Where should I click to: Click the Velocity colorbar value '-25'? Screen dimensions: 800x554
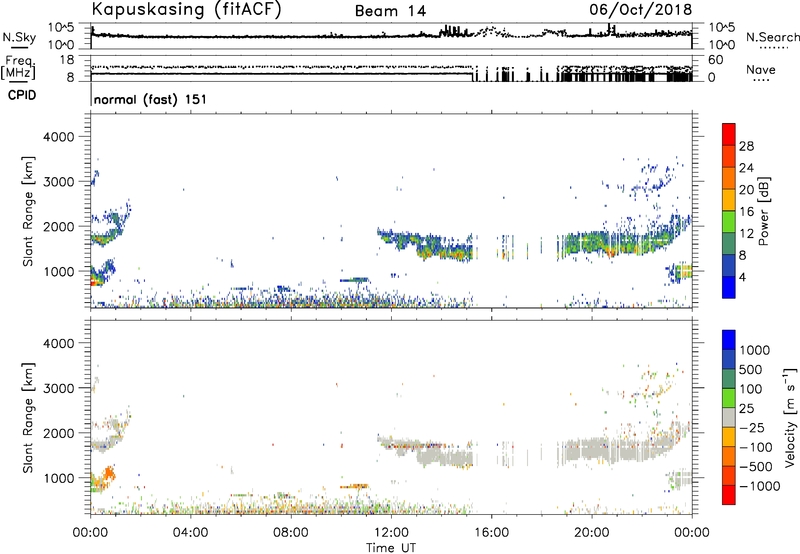[752, 428]
